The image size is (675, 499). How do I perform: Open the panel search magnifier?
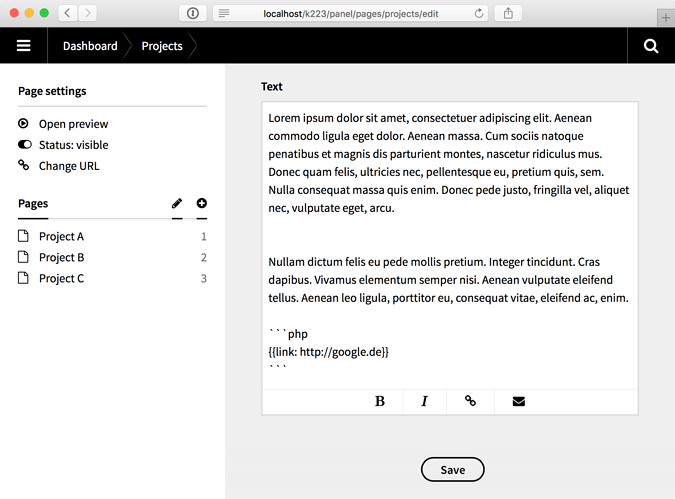(x=651, y=46)
